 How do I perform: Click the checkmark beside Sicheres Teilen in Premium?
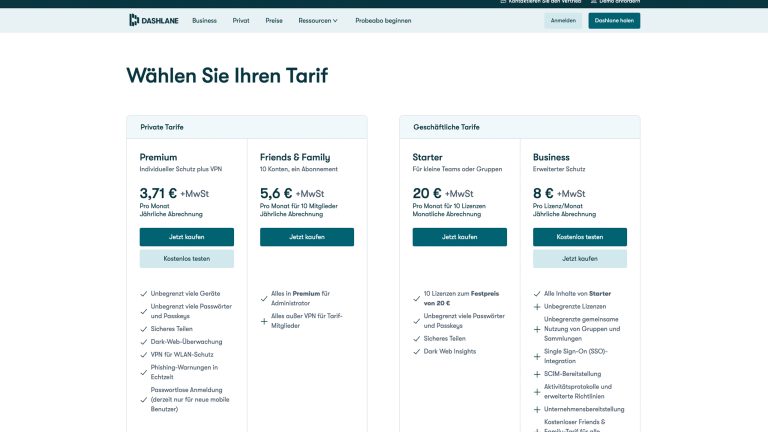click(144, 328)
